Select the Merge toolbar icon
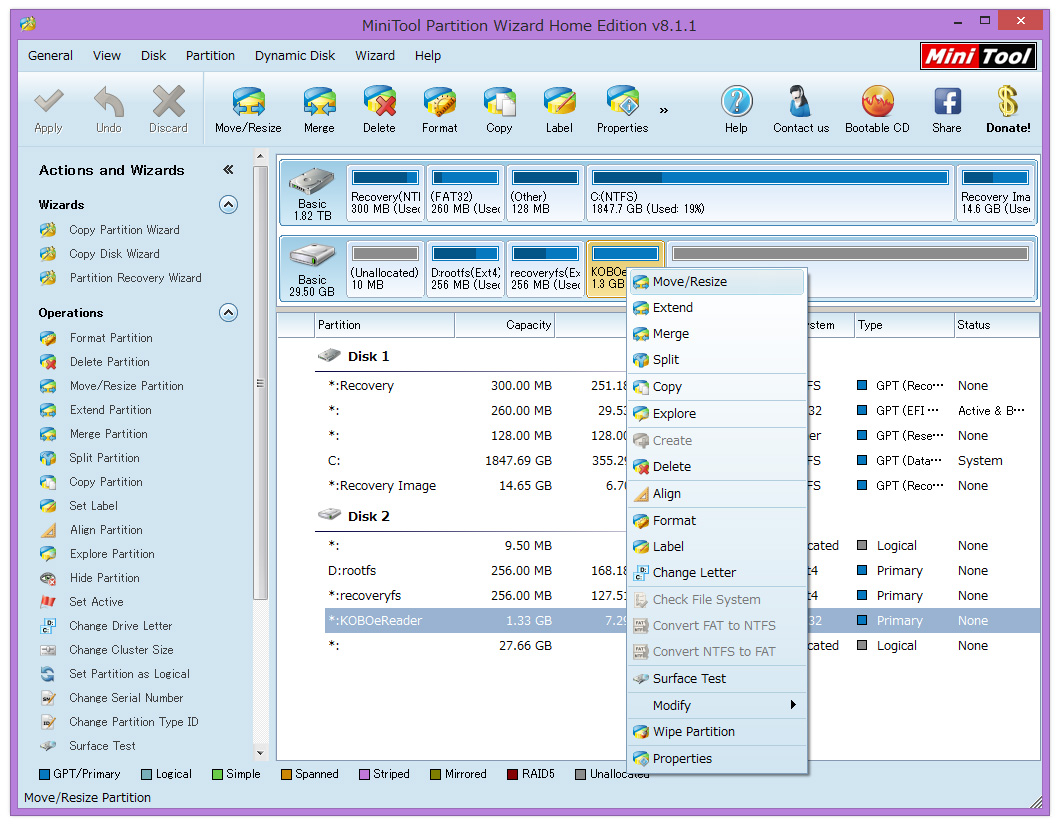Screen dimensions: 1062x827 click(319, 110)
